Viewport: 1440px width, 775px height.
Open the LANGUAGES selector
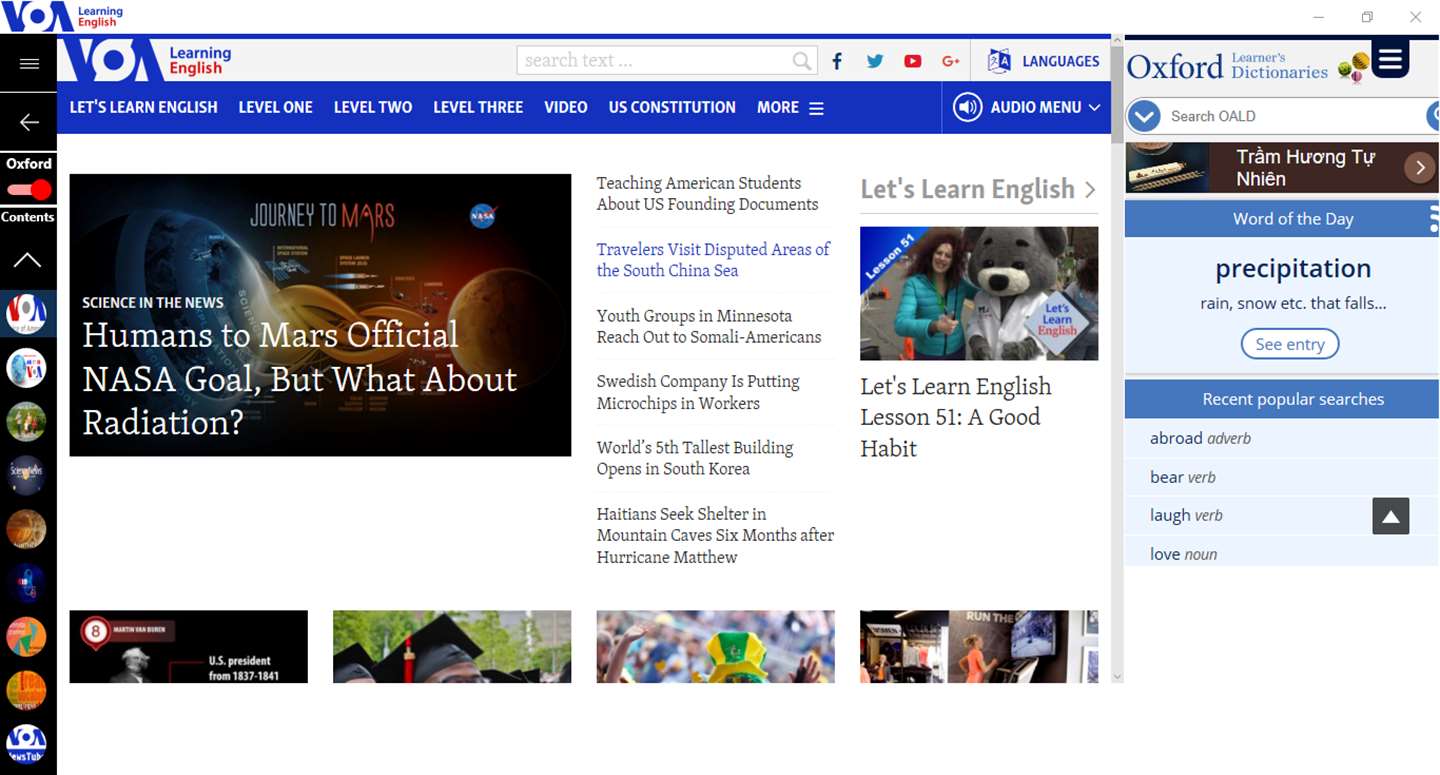click(x=1043, y=61)
